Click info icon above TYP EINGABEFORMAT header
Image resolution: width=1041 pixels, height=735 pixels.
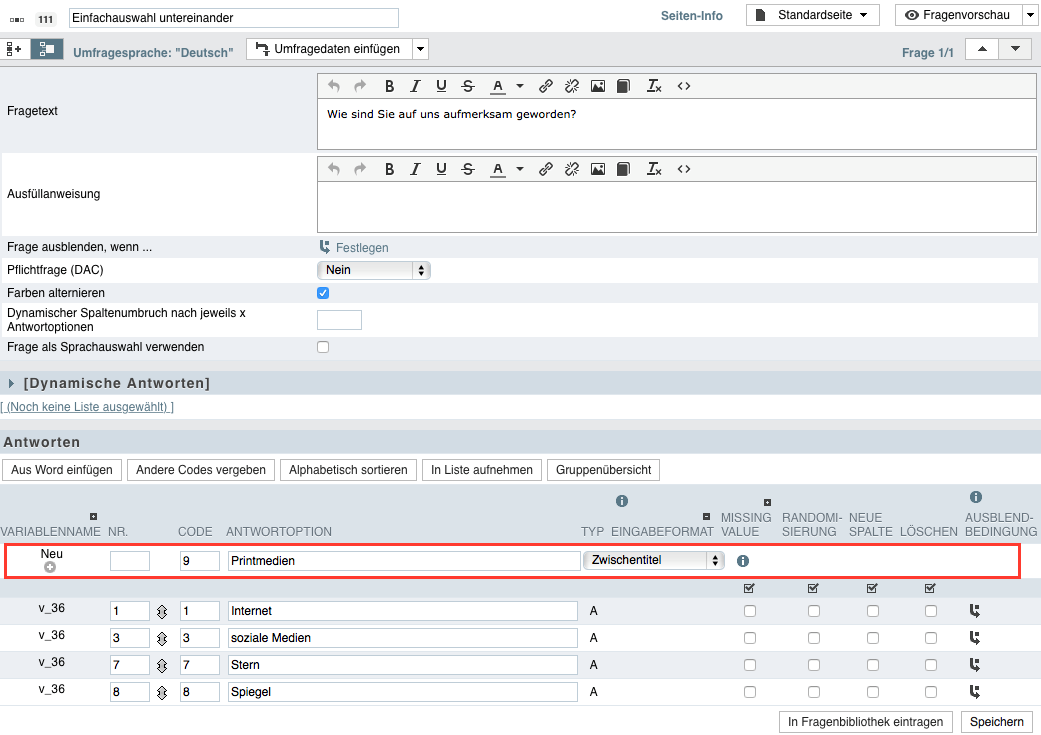click(x=622, y=501)
